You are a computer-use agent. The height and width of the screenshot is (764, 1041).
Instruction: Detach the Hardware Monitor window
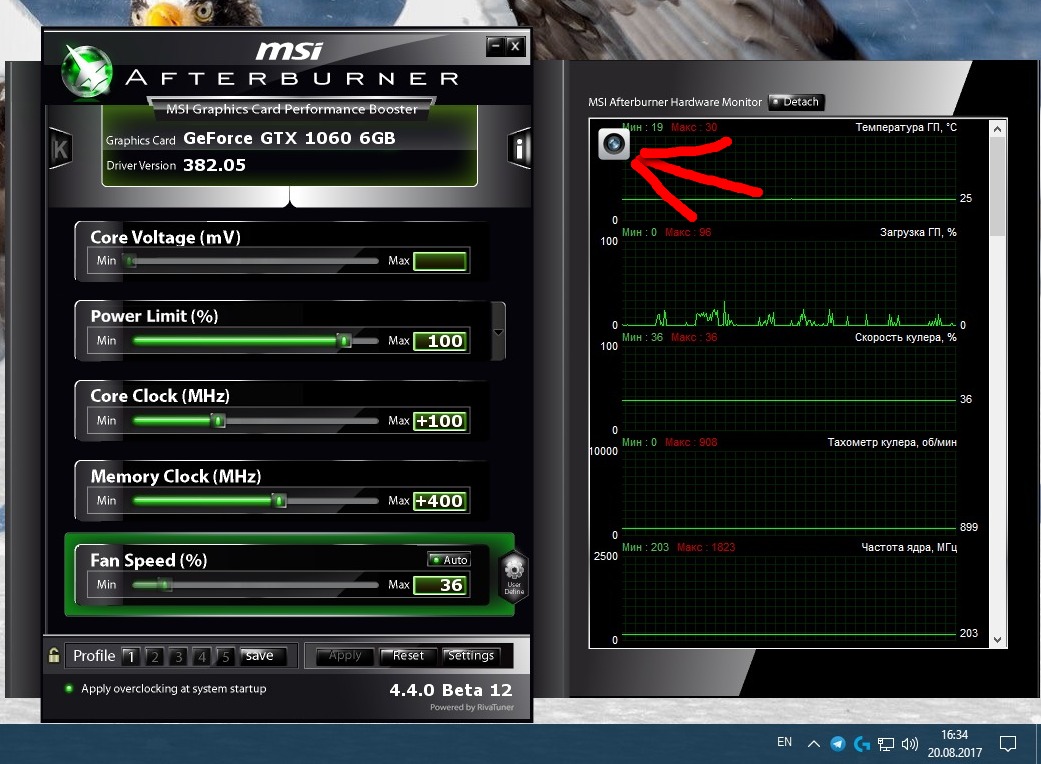tap(796, 102)
